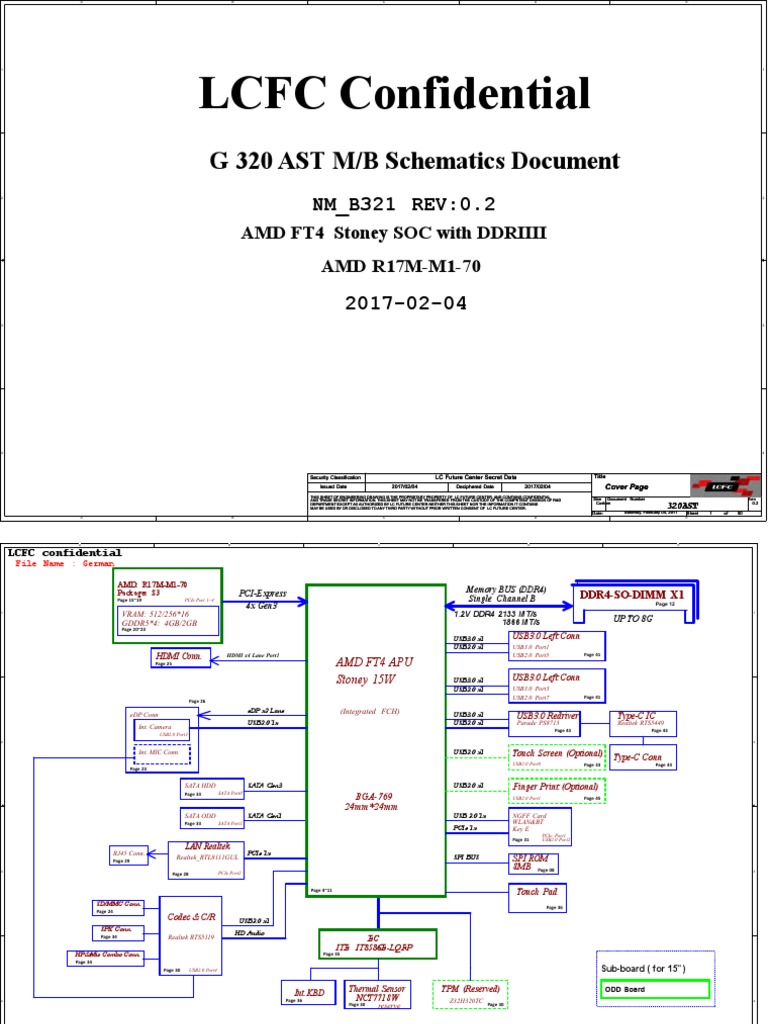Click the Codec & C/R block
Image resolution: width=768 pixels, height=1024 pixels.
(x=191, y=936)
